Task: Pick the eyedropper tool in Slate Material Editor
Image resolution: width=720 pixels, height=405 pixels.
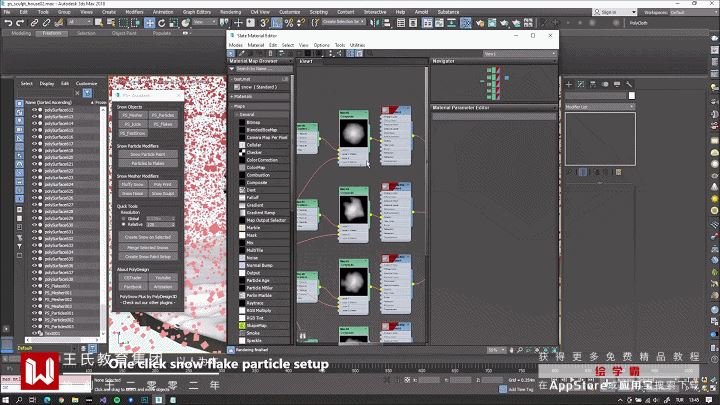Action: pos(242,54)
